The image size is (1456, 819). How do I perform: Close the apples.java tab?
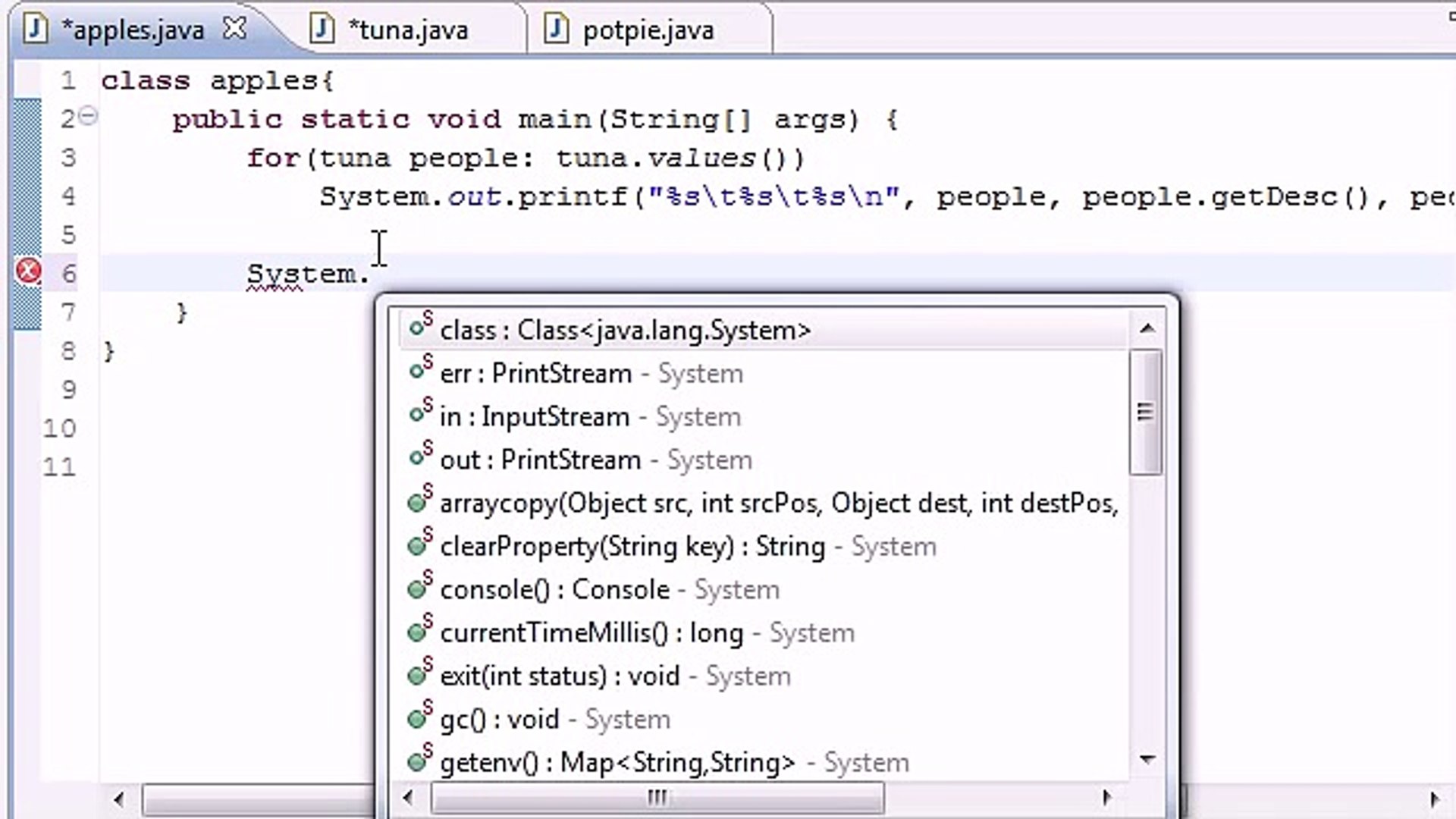pyautogui.click(x=234, y=27)
